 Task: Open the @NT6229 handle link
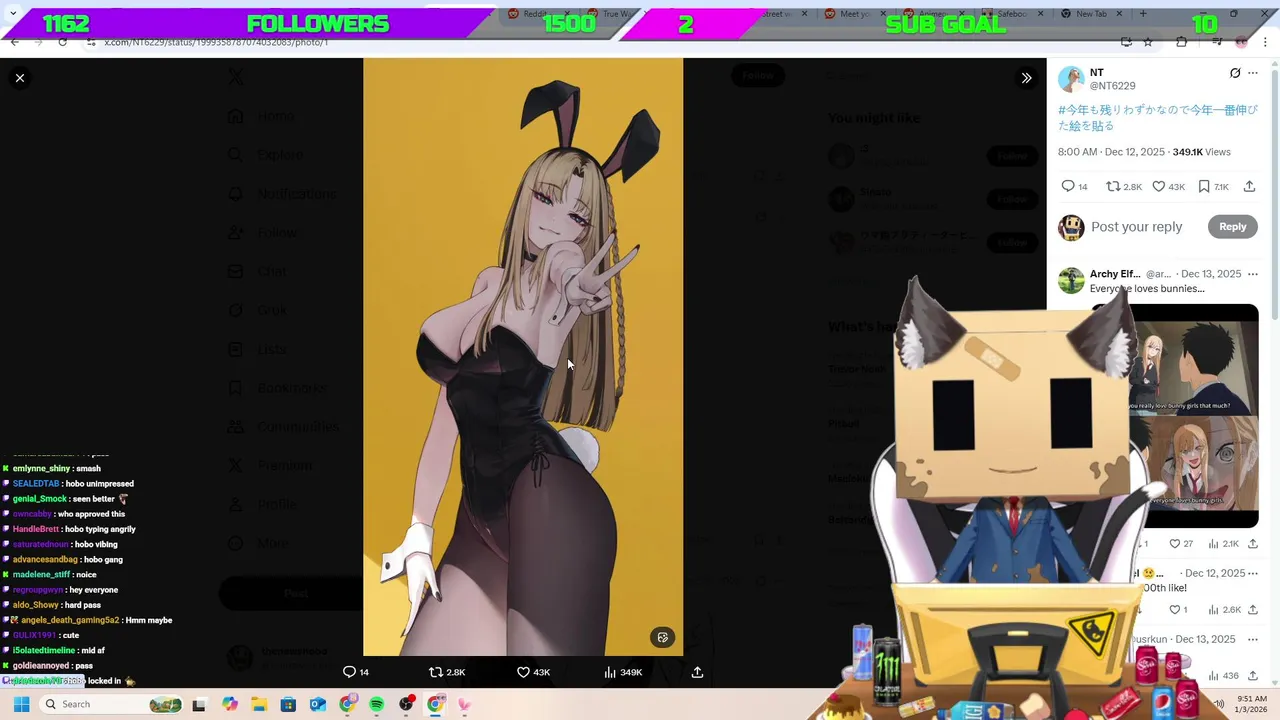[x=1112, y=86]
